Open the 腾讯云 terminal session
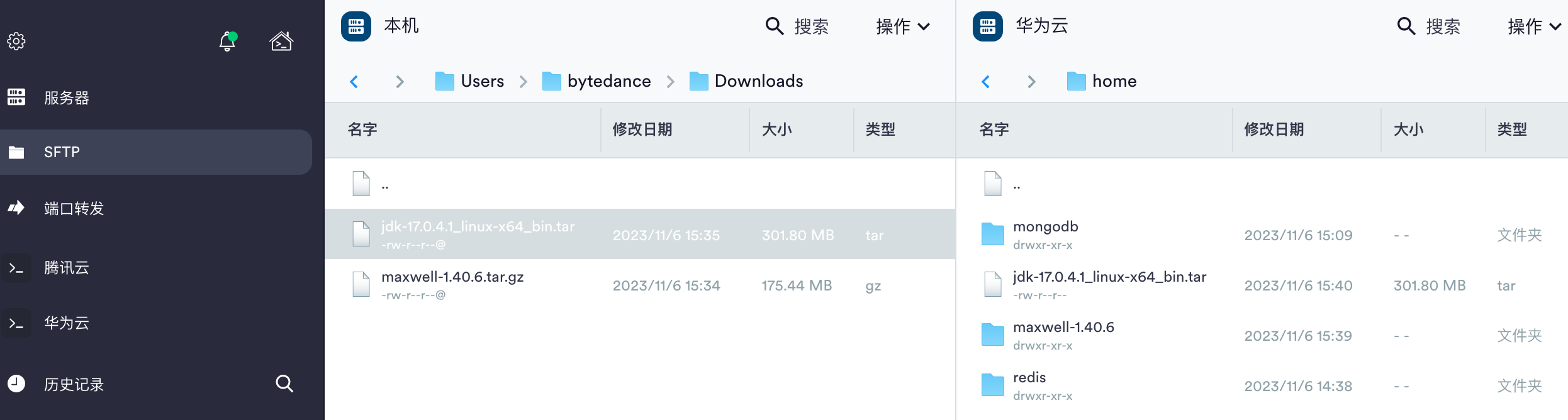This screenshot has height=420, width=1568. coord(66,268)
